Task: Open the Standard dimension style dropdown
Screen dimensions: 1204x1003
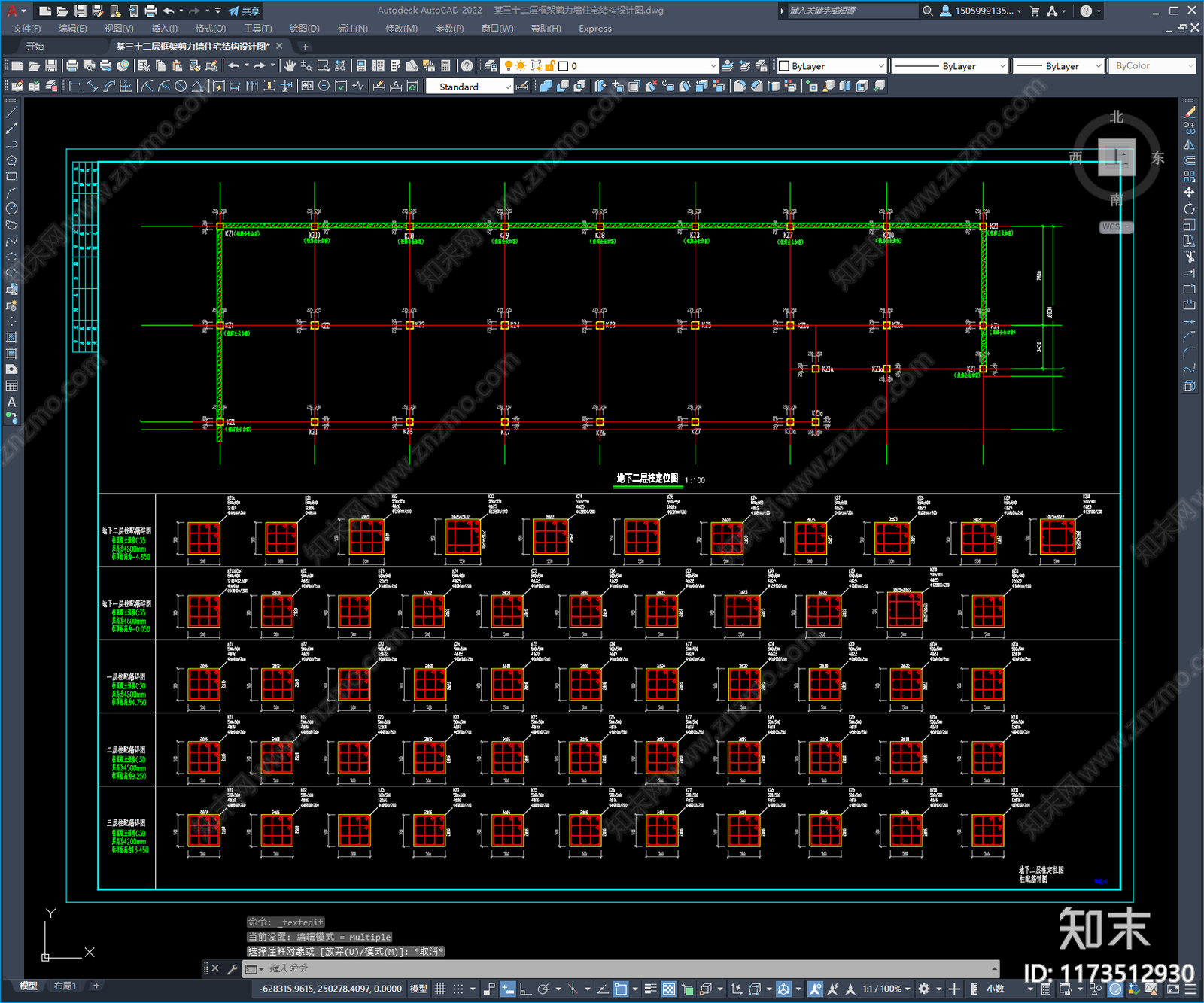Action: [x=470, y=86]
